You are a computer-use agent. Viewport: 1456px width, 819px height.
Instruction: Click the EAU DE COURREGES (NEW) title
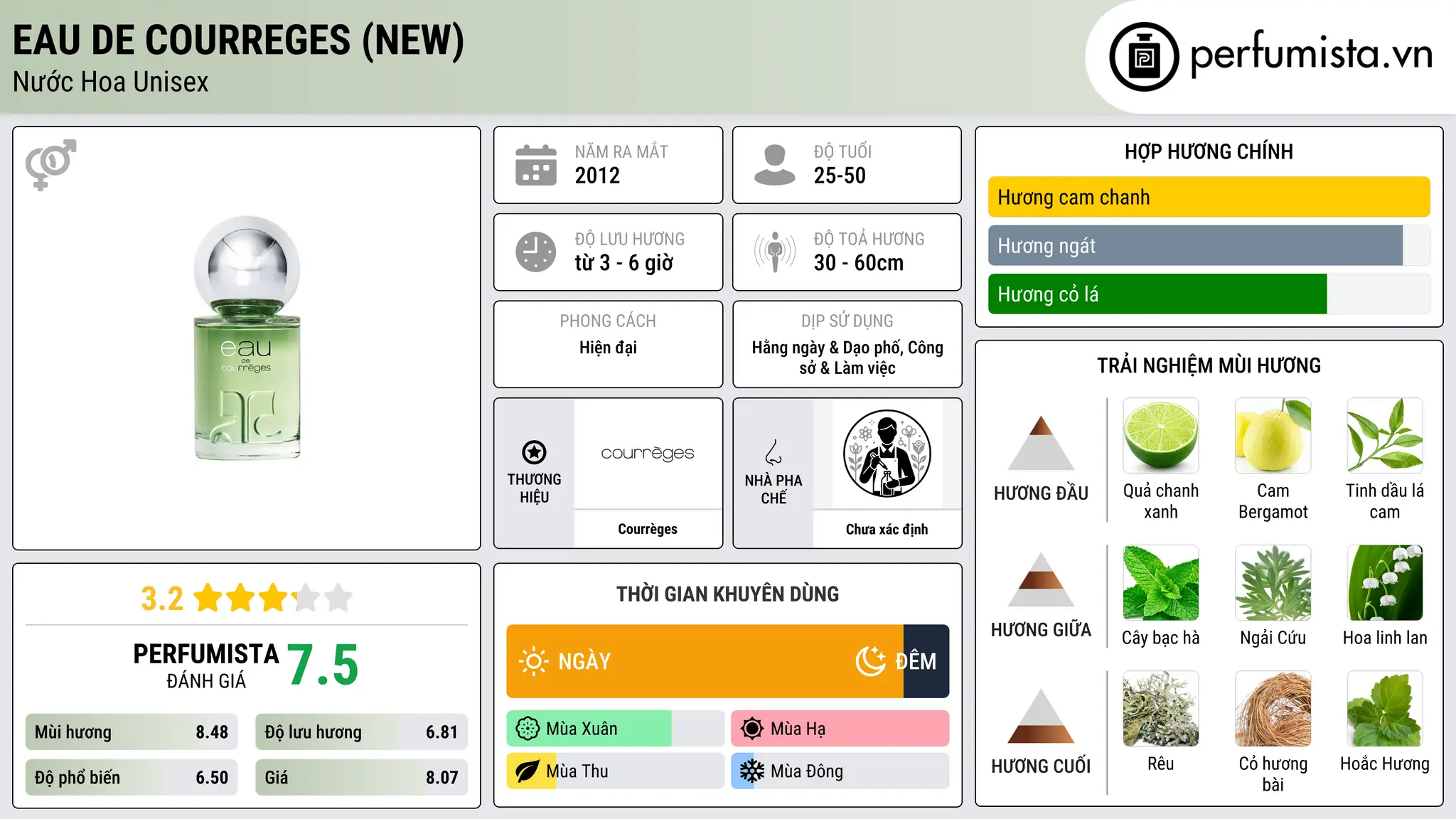point(239,41)
